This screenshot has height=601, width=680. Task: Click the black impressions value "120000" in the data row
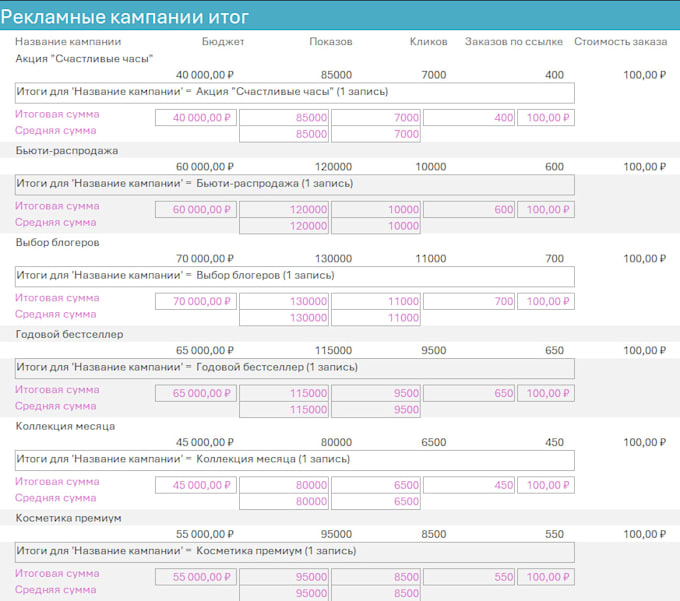tap(333, 167)
